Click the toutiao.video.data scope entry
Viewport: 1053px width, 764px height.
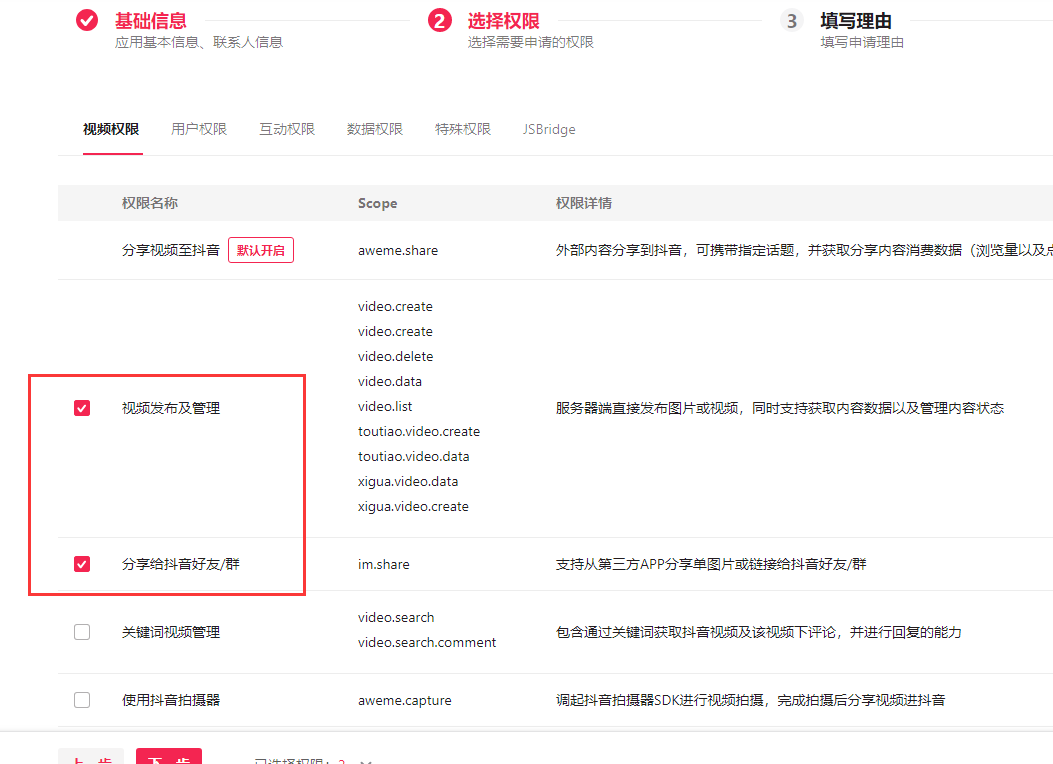(x=414, y=457)
